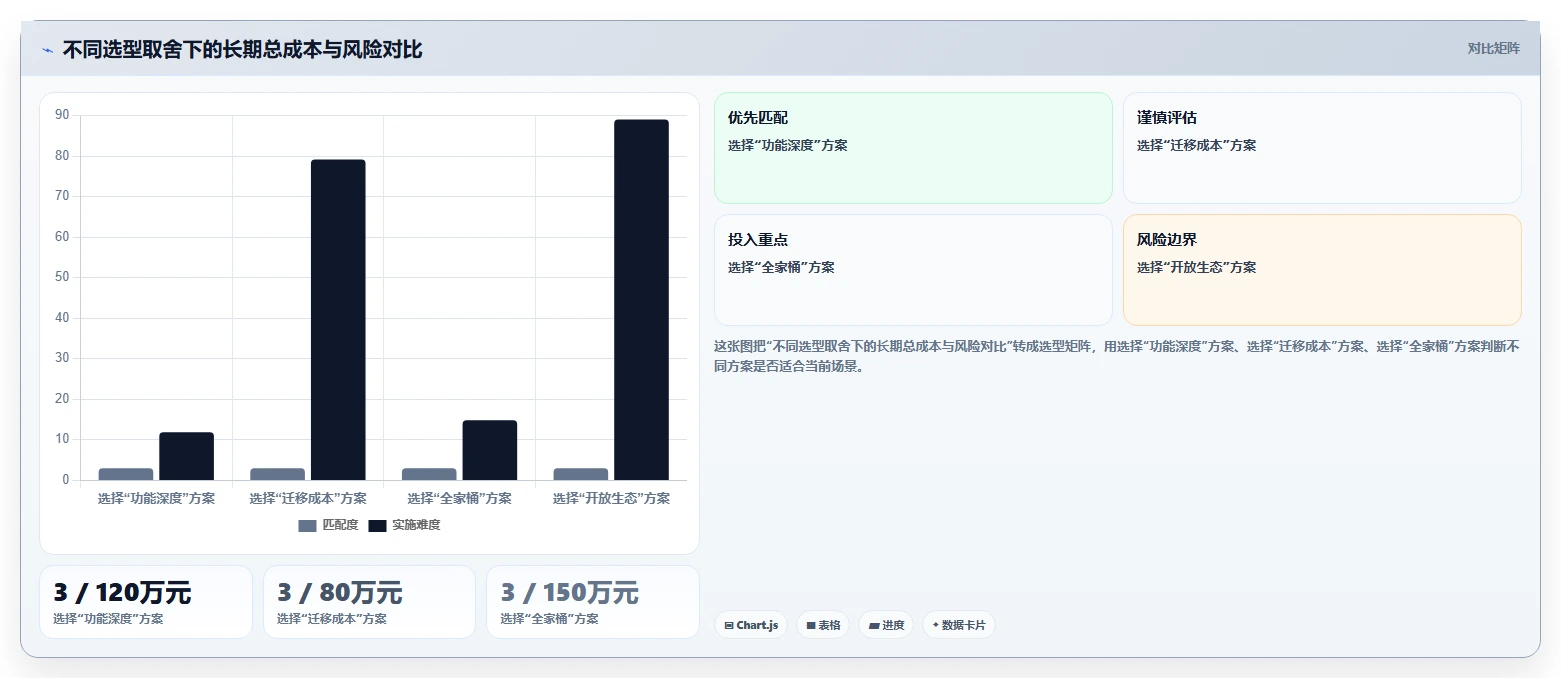Click x-axis label 选择“功能深度”方案

[x=156, y=498]
